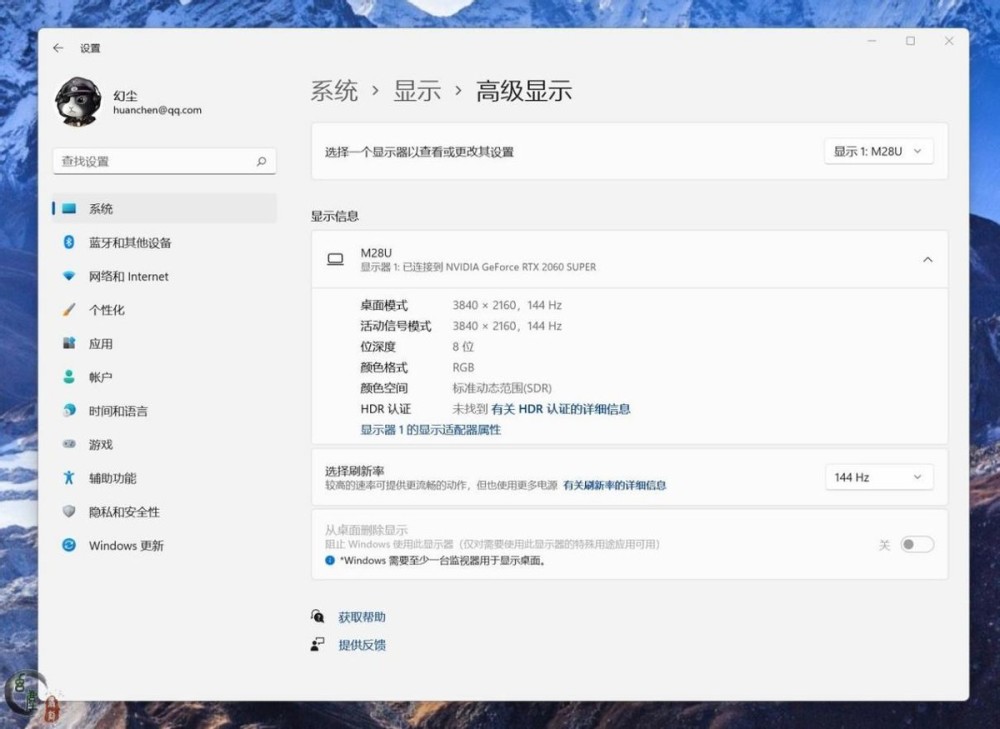This screenshot has width=1000, height=729.
Task: Open Windows 更新 page
Action: 126,546
